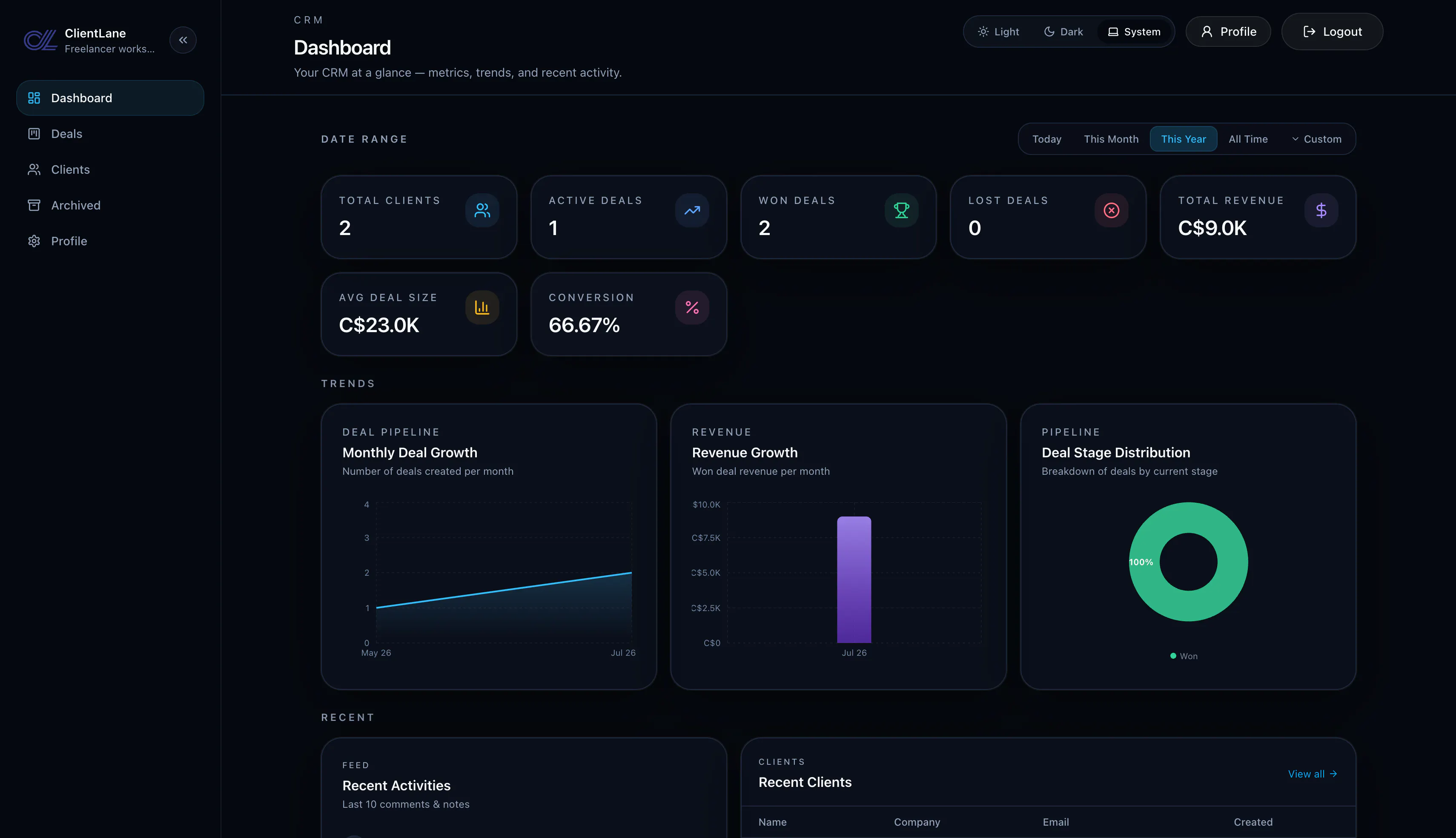
Task: Click the 100% label on donut chart
Action: [x=1141, y=562]
